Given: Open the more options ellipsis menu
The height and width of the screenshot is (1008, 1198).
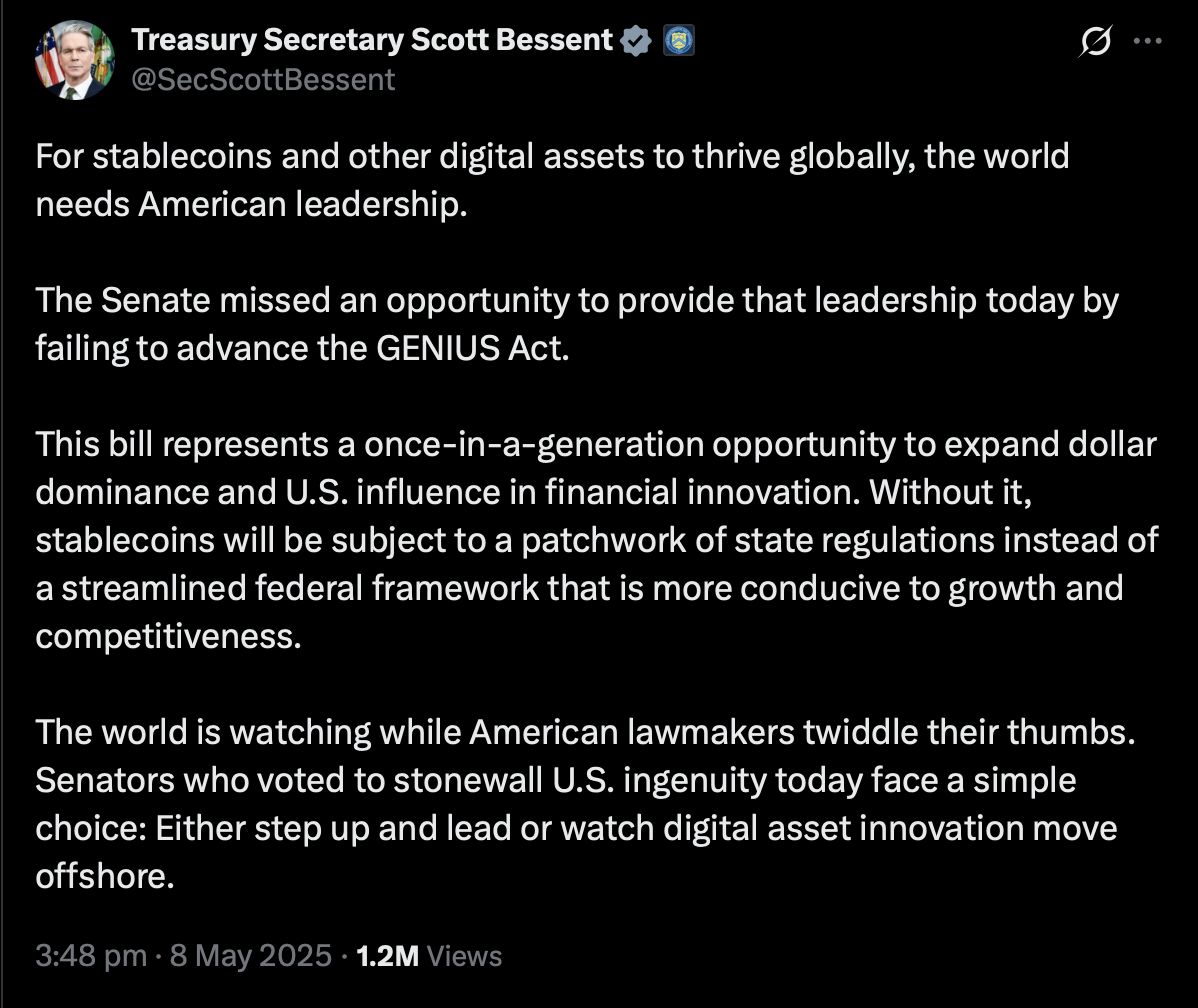Looking at the screenshot, I should pyautogui.click(x=1146, y=43).
